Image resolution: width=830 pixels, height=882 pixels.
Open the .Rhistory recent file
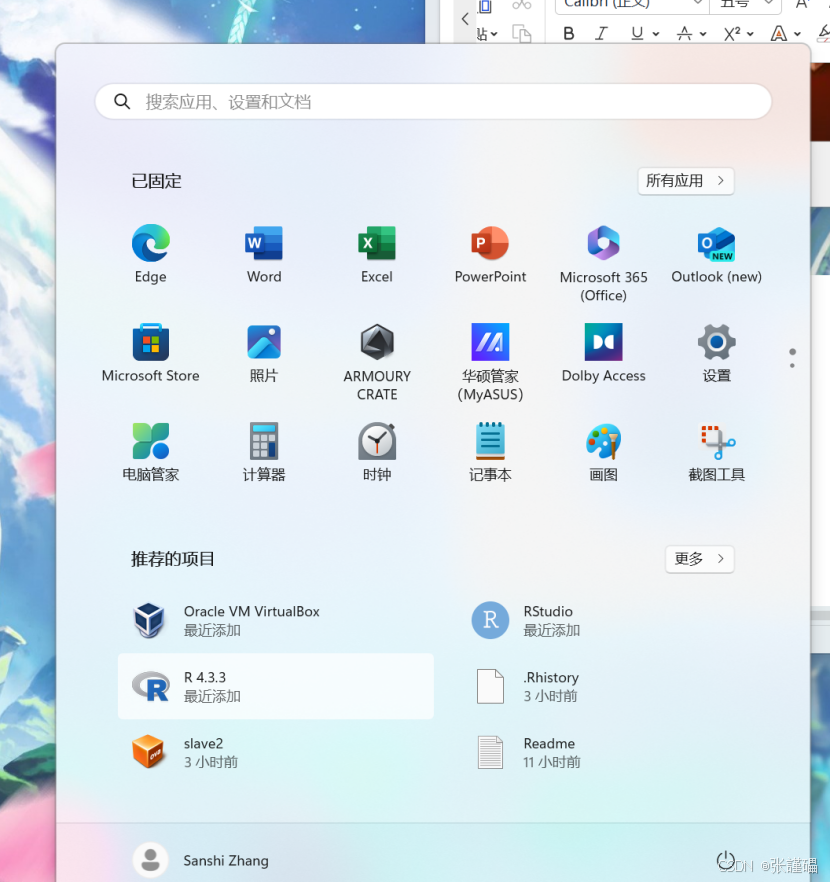click(615, 686)
